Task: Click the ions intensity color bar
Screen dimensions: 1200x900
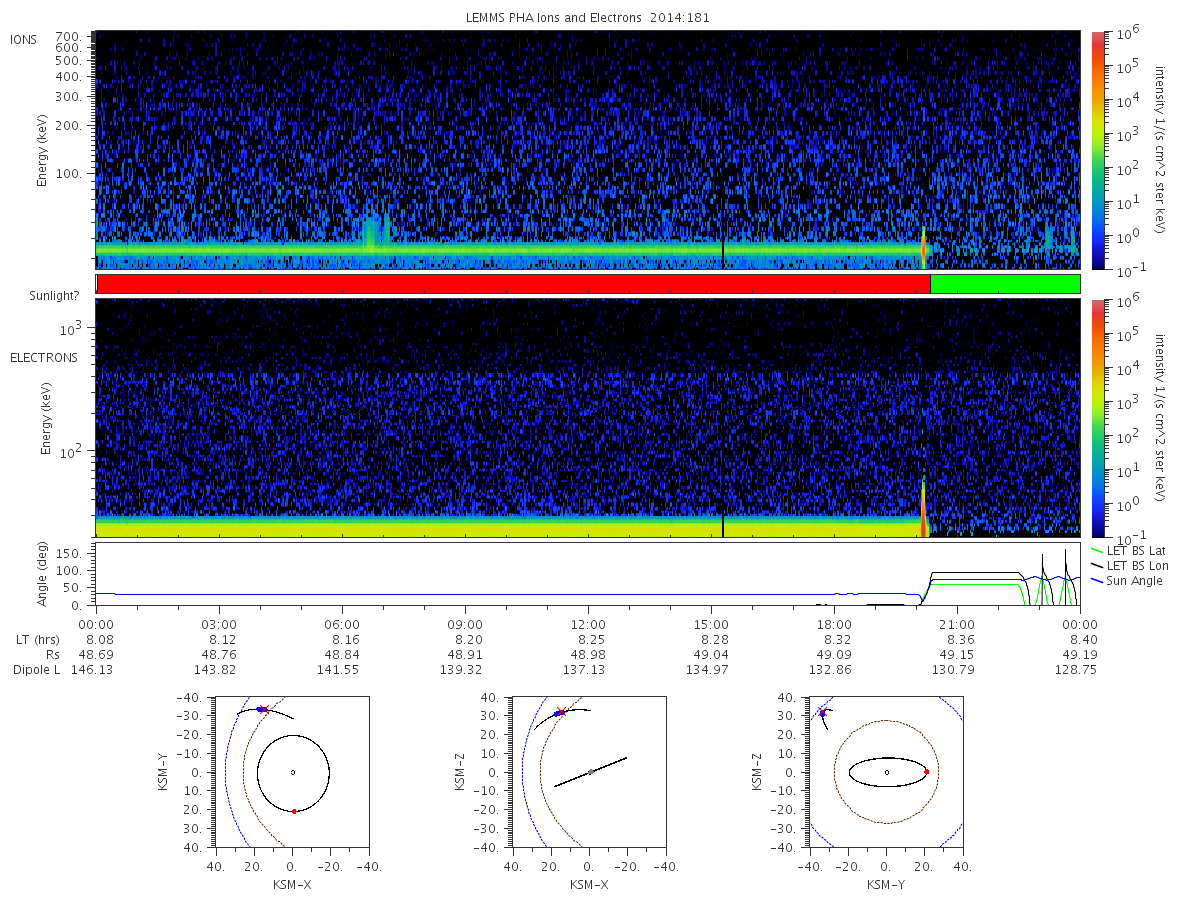Action: (x=1097, y=150)
